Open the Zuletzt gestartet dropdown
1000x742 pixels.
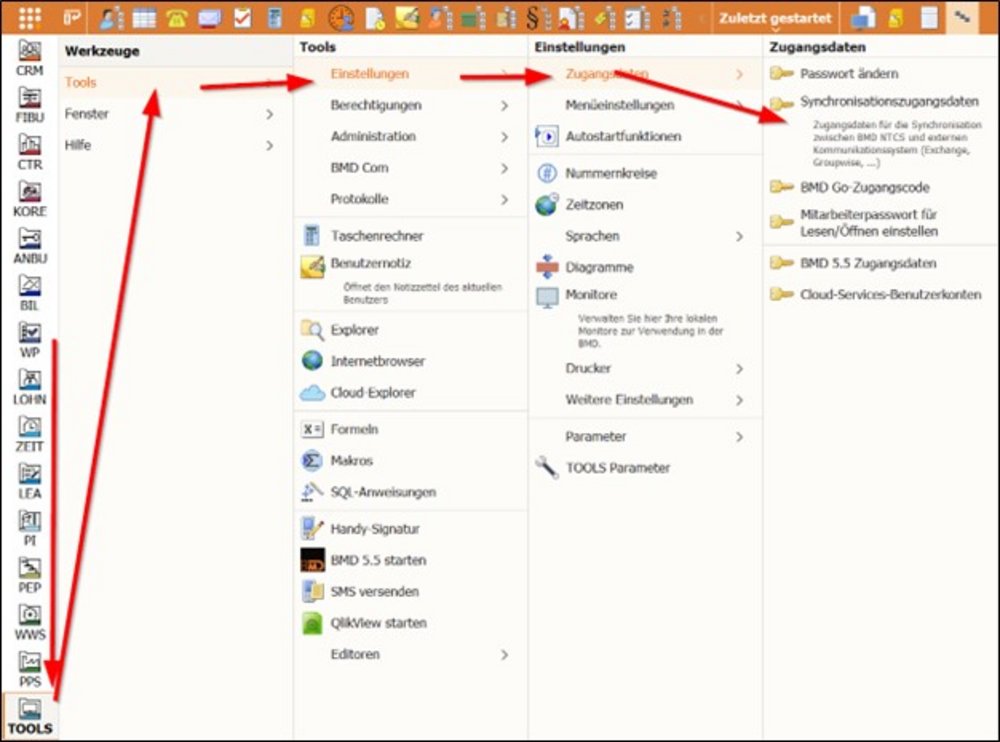[774, 19]
